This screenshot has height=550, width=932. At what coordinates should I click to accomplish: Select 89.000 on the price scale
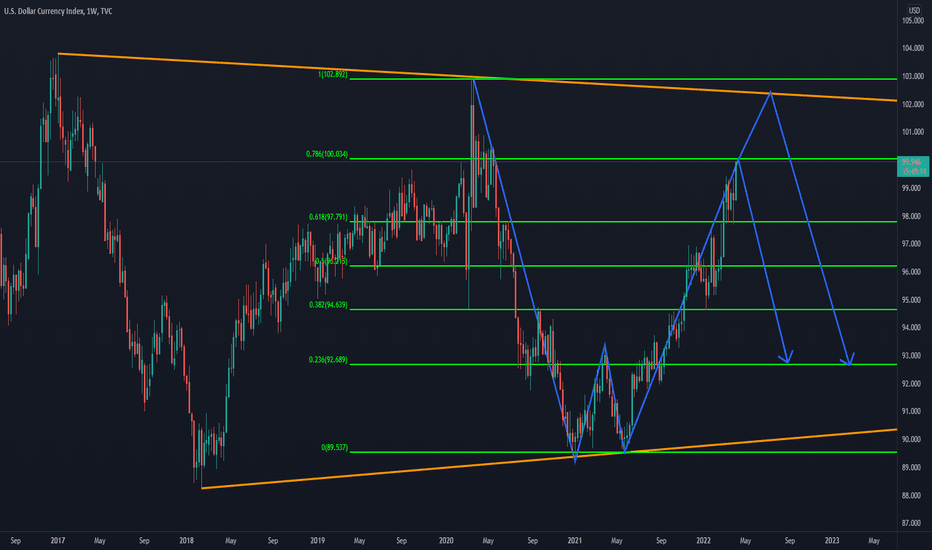[913, 467]
